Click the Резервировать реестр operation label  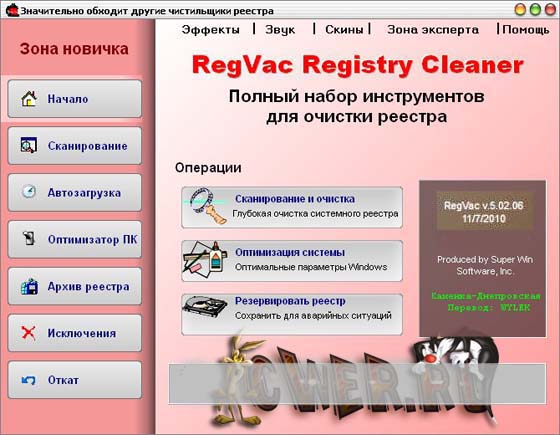point(290,301)
